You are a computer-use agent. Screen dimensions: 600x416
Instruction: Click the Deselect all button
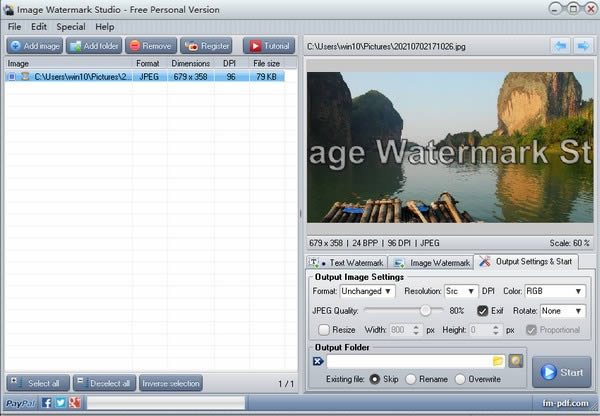pyautogui.click(x=104, y=383)
